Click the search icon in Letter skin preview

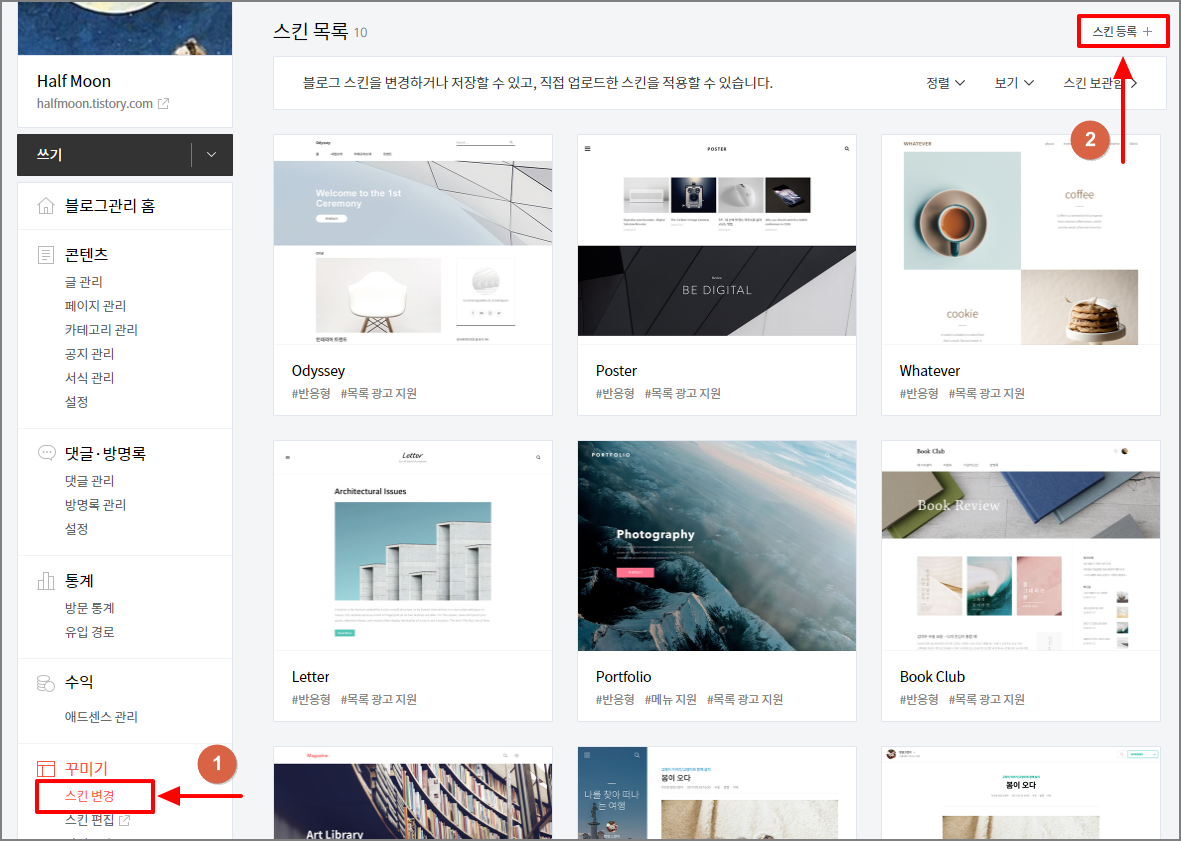click(x=538, y=457)
